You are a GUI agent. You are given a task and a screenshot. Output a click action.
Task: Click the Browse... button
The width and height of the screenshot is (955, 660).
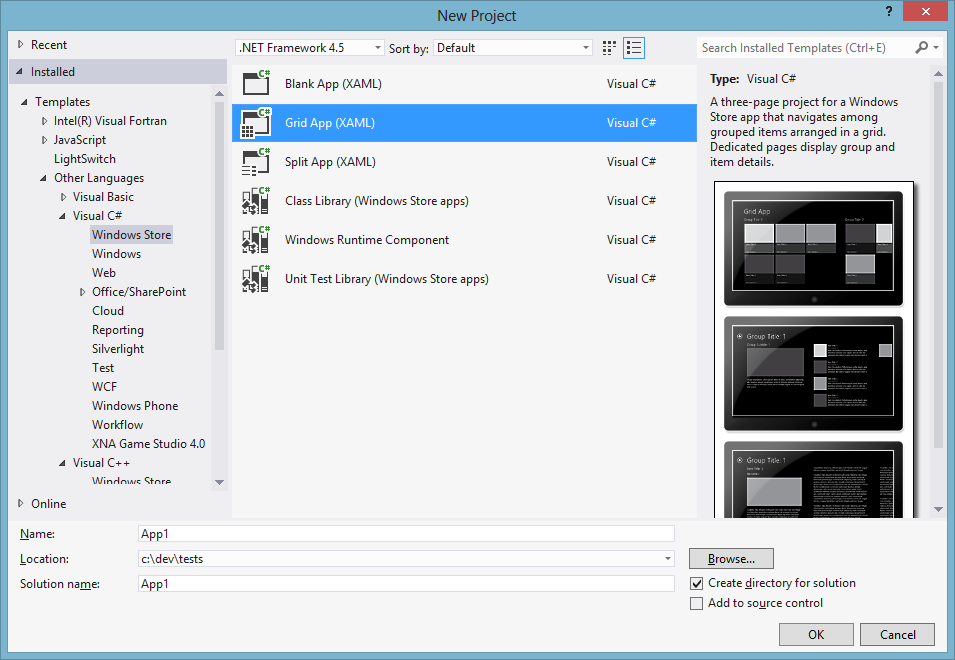point(731,559)
